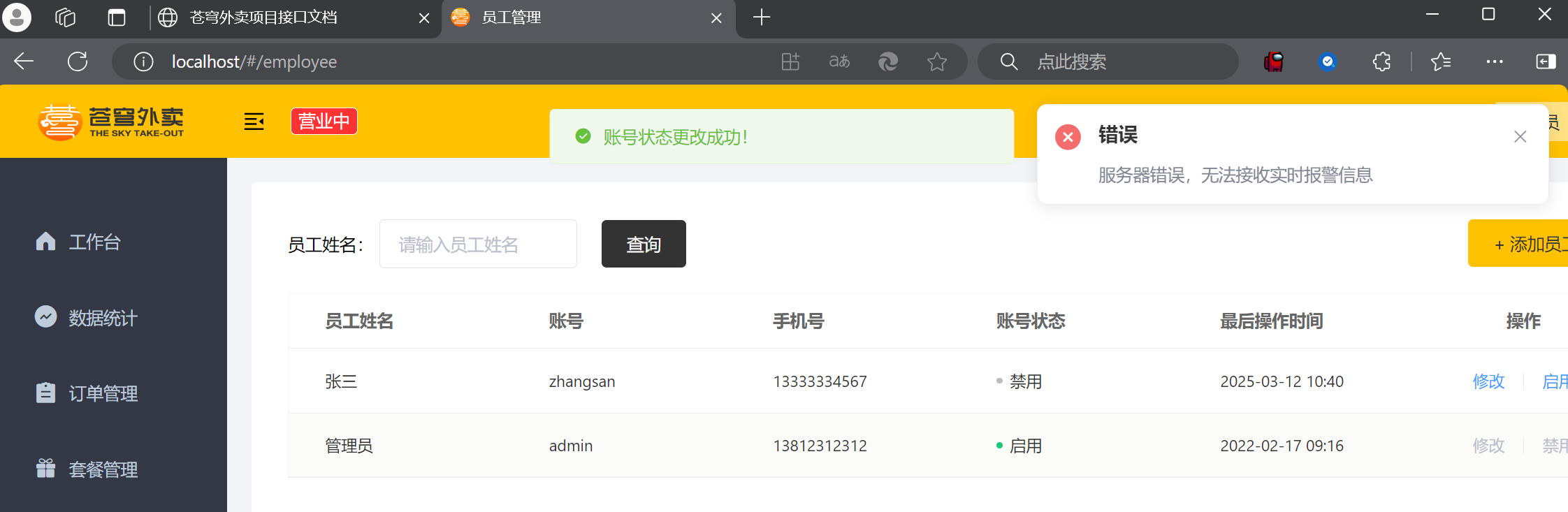Open browser extensions puzzle icon
The width and height of the screenshot is (1568, 512).
click(x=1381, y=61)
